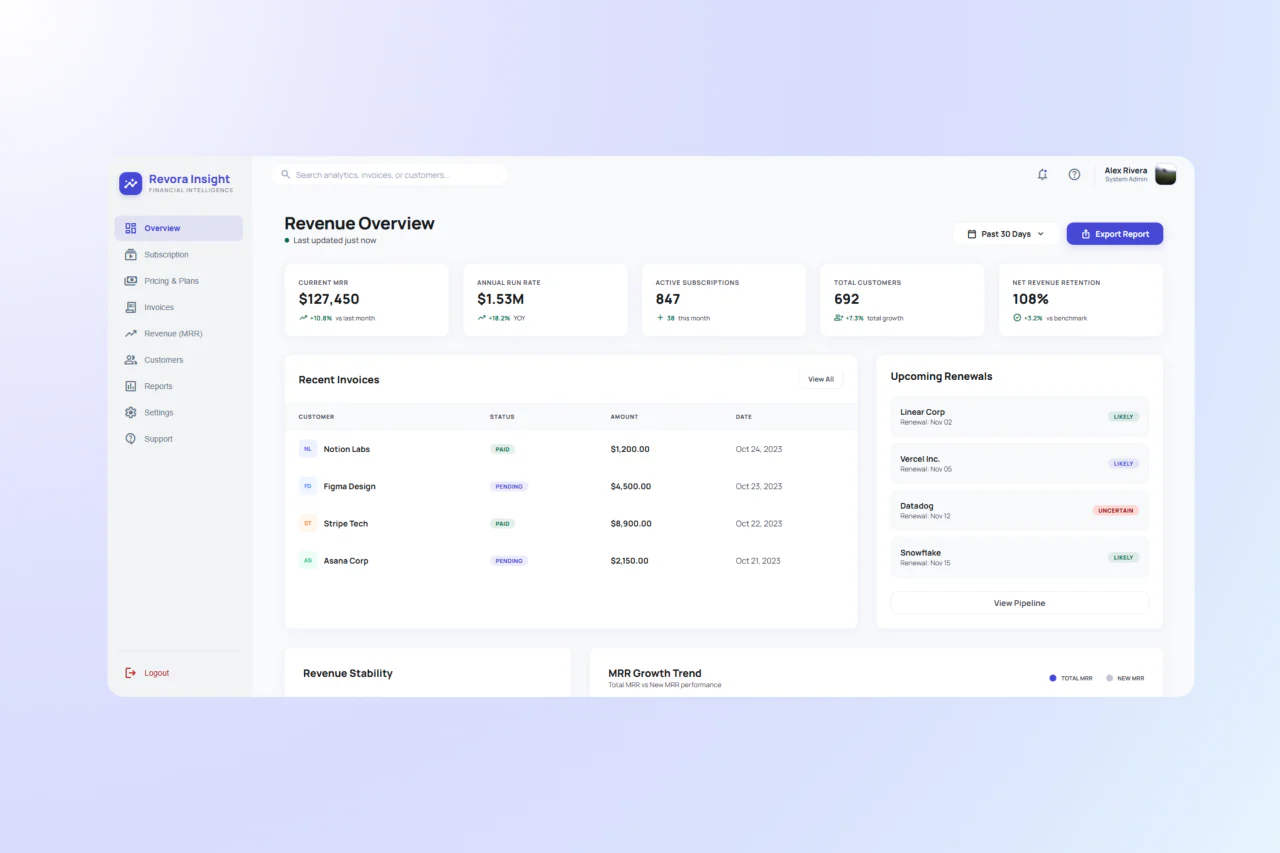Click Figma Design customer name
This screenshot has height=853, width=1280.
pos(350,486)
